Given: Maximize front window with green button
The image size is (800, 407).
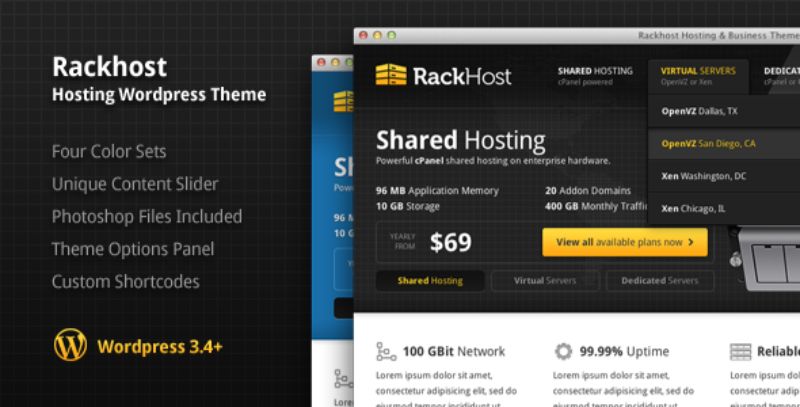Looking at the screenshot, I should [x=392, y=35].
